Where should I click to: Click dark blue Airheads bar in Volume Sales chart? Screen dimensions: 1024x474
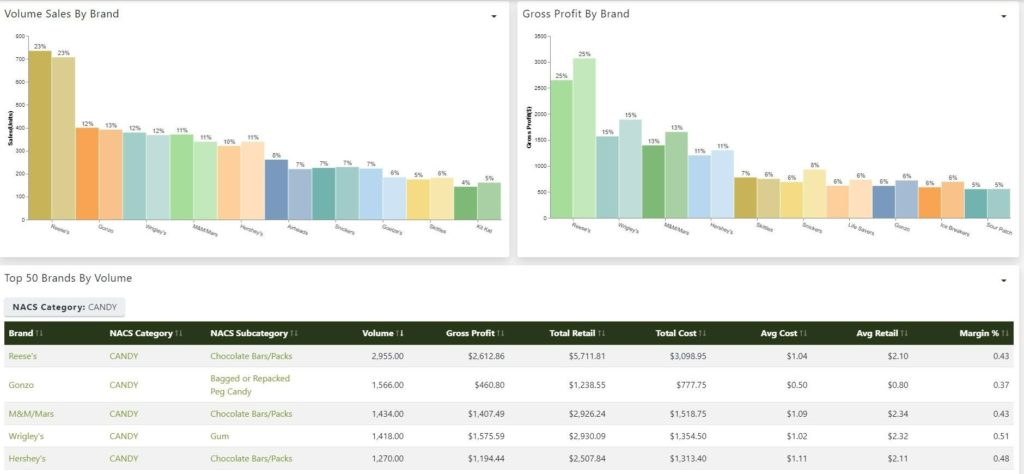(x=277, y=189)
